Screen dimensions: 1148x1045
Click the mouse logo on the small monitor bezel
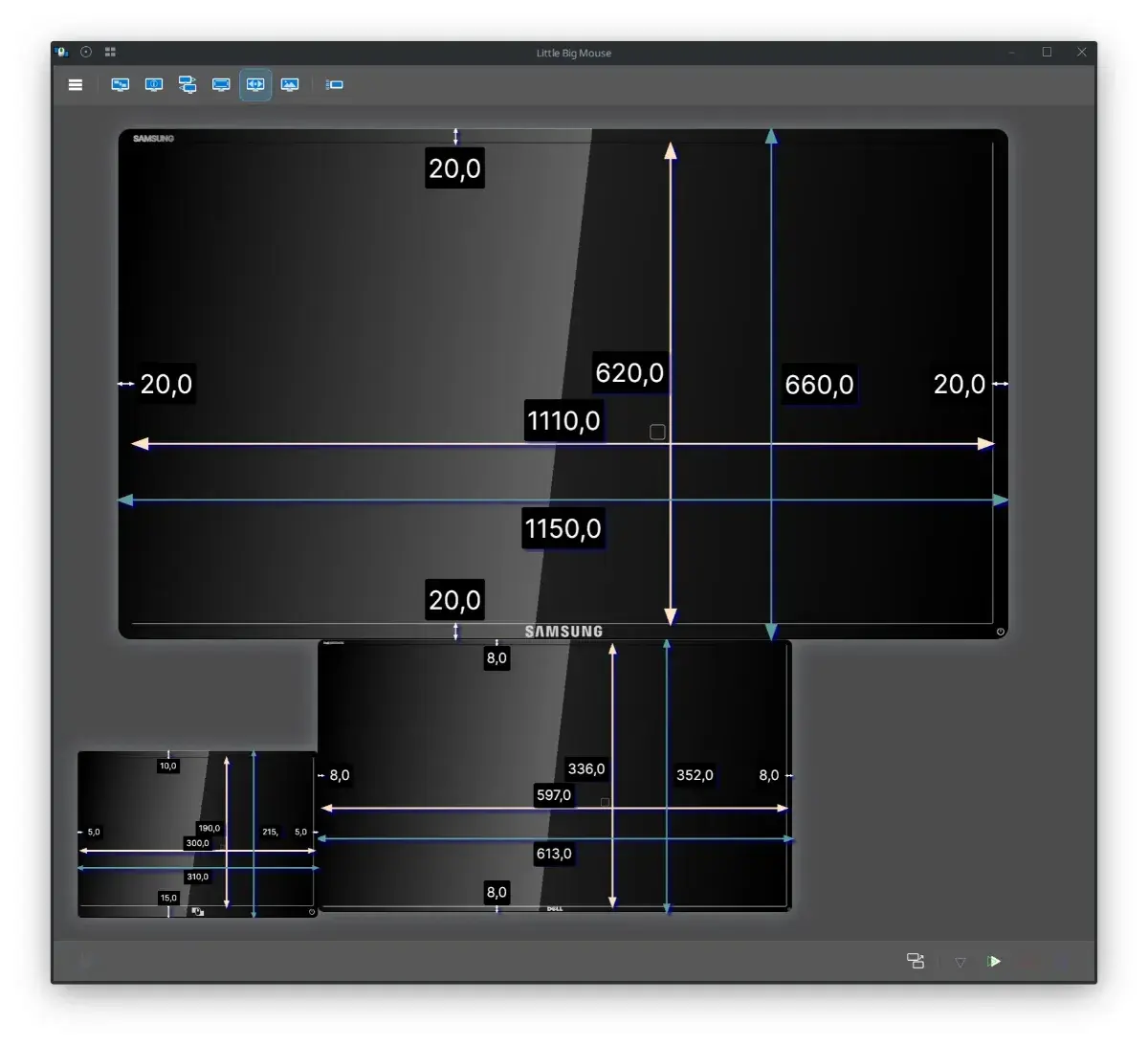(198, 912)
